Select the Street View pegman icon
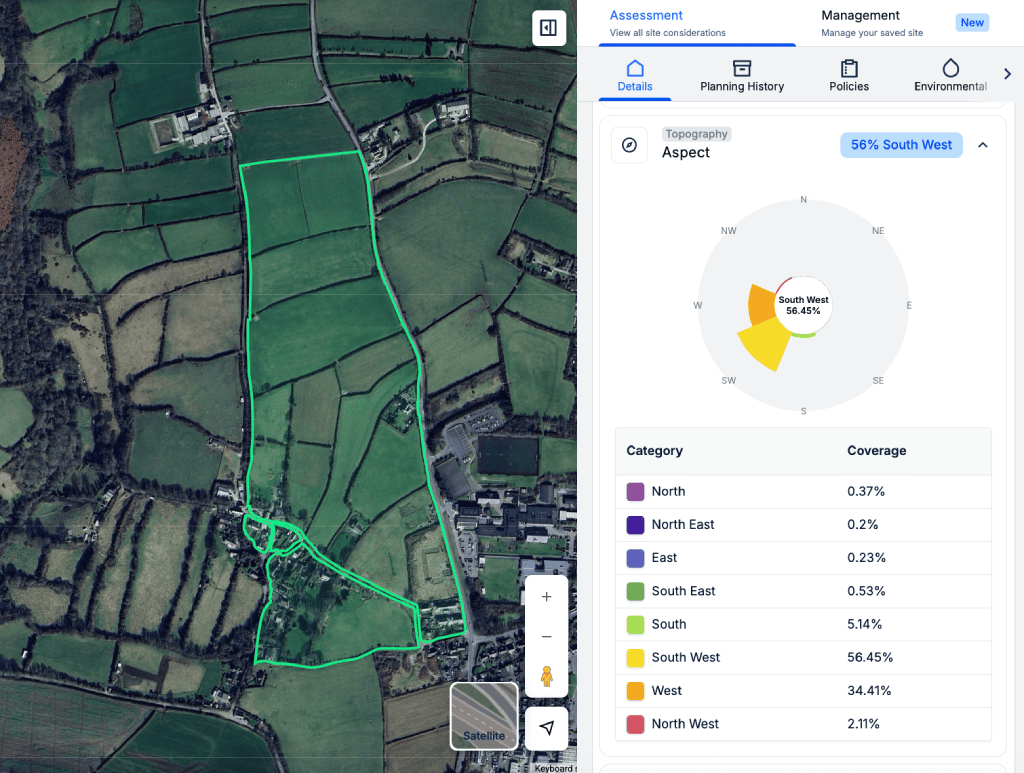The image size is (1024, 773). [546, 676]
